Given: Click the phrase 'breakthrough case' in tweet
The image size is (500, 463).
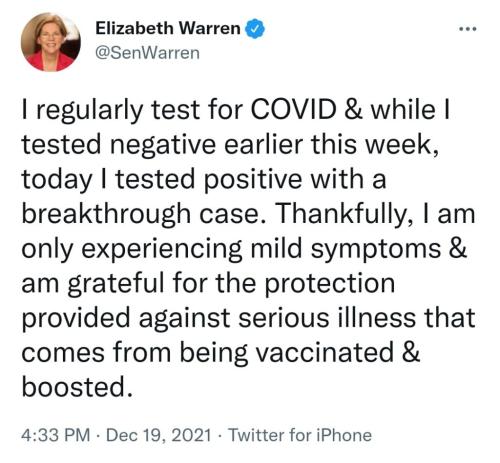Looking at the screenshot, I should pos(145,215).
